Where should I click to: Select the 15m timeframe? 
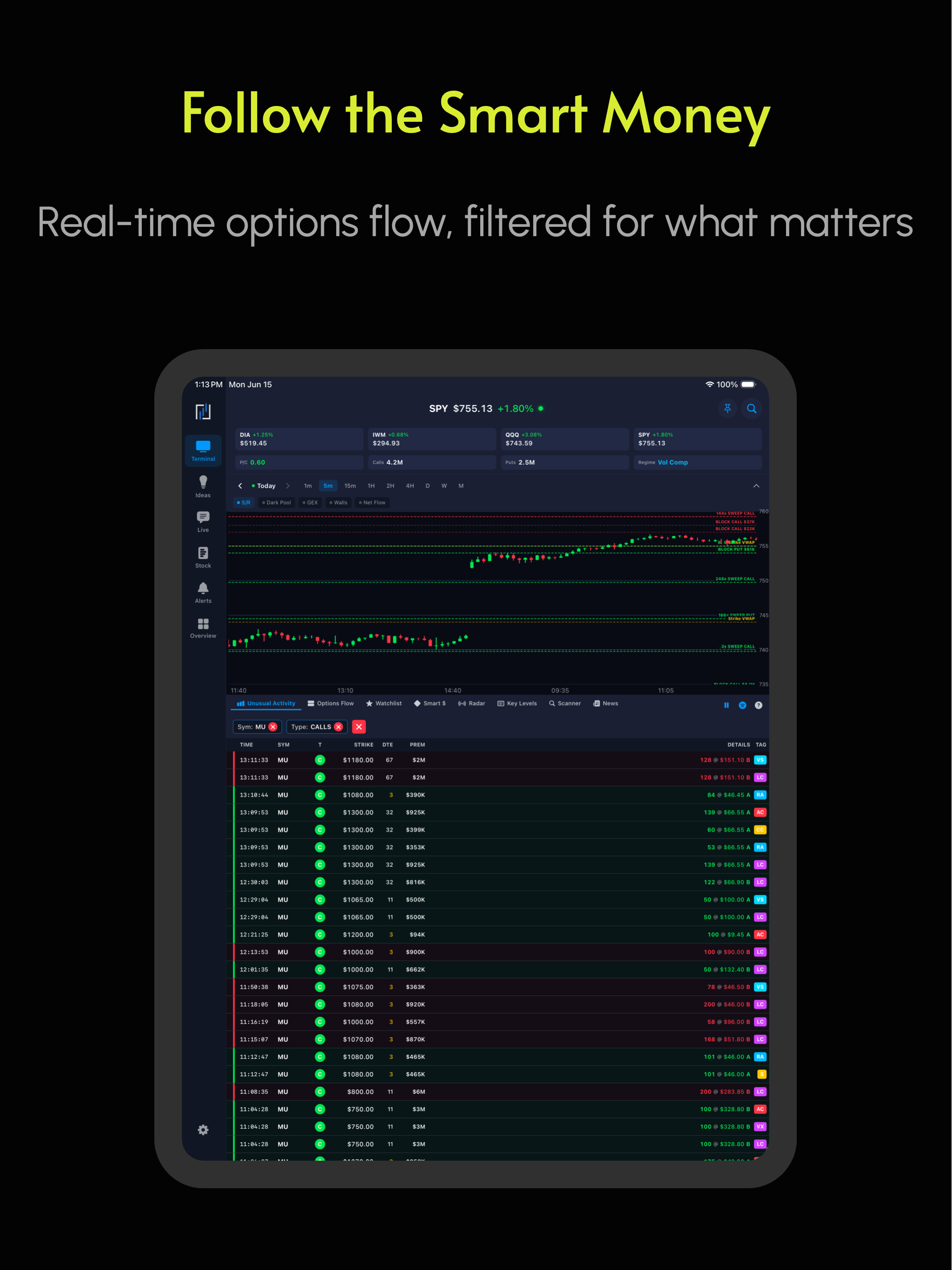click(x=350, y=486)
